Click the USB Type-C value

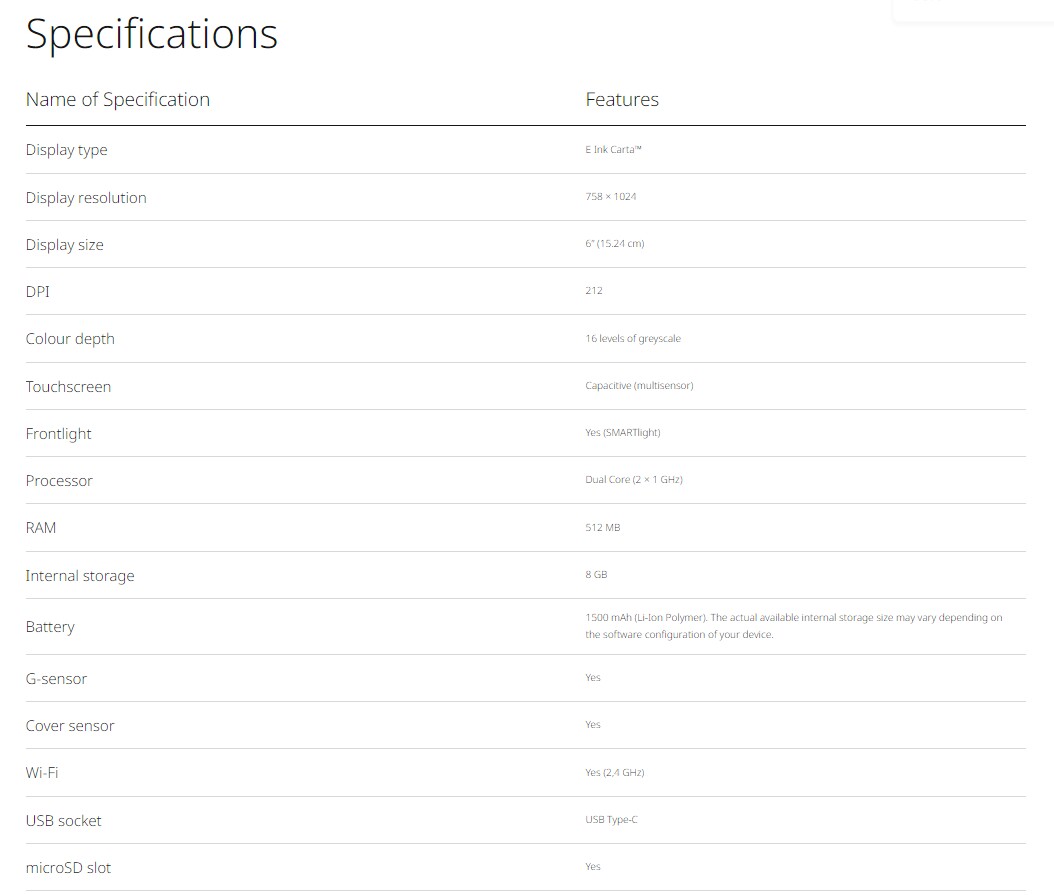(x=611, y=820)
